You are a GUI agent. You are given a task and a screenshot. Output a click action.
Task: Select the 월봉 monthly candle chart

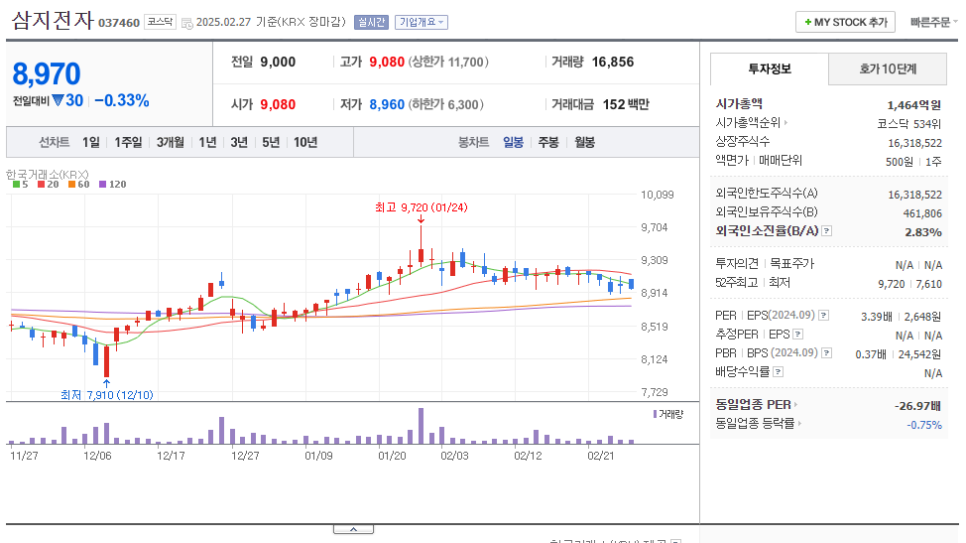(585, 142)
